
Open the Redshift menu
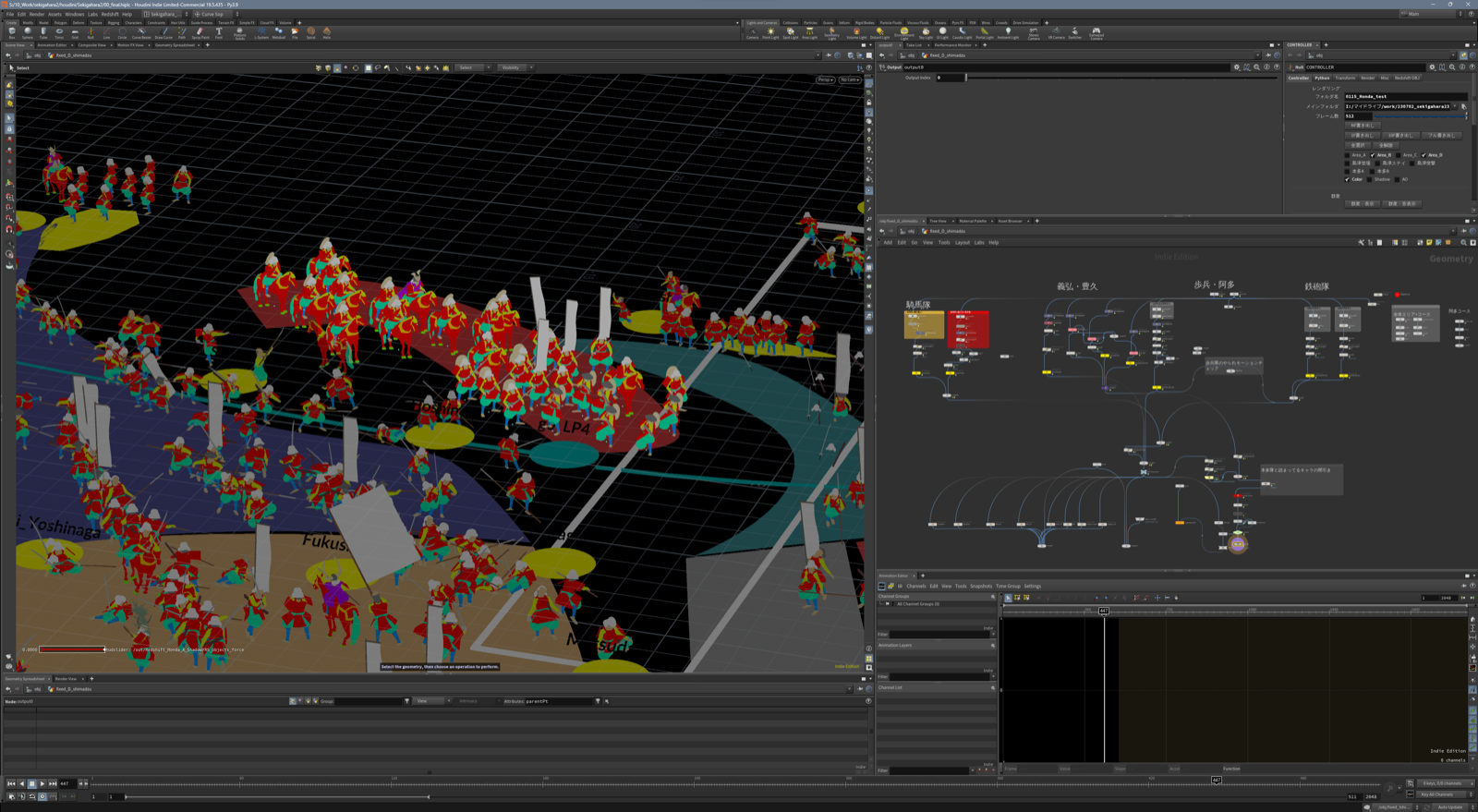point(110,14)
